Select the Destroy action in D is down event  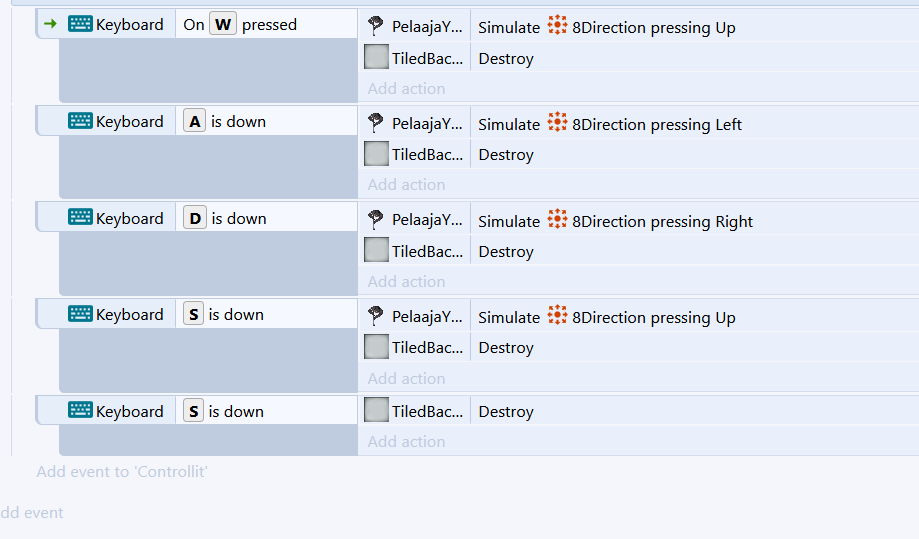[x=506, y=251]
